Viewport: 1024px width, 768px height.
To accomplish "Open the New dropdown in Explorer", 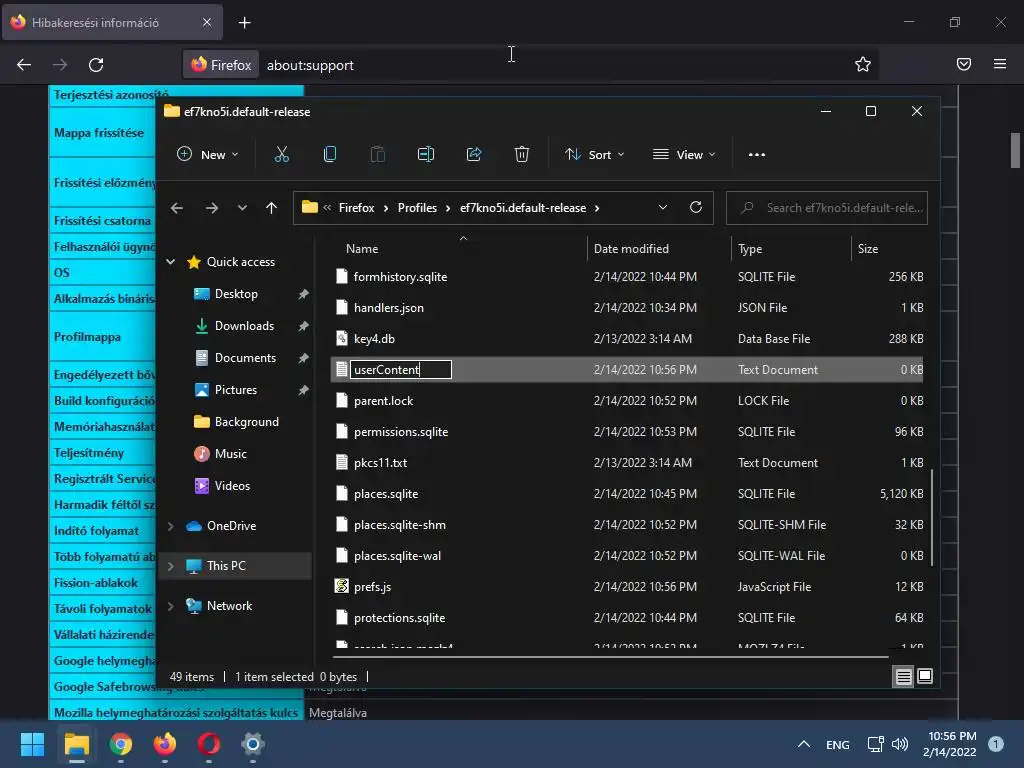I will coord(208,155).
